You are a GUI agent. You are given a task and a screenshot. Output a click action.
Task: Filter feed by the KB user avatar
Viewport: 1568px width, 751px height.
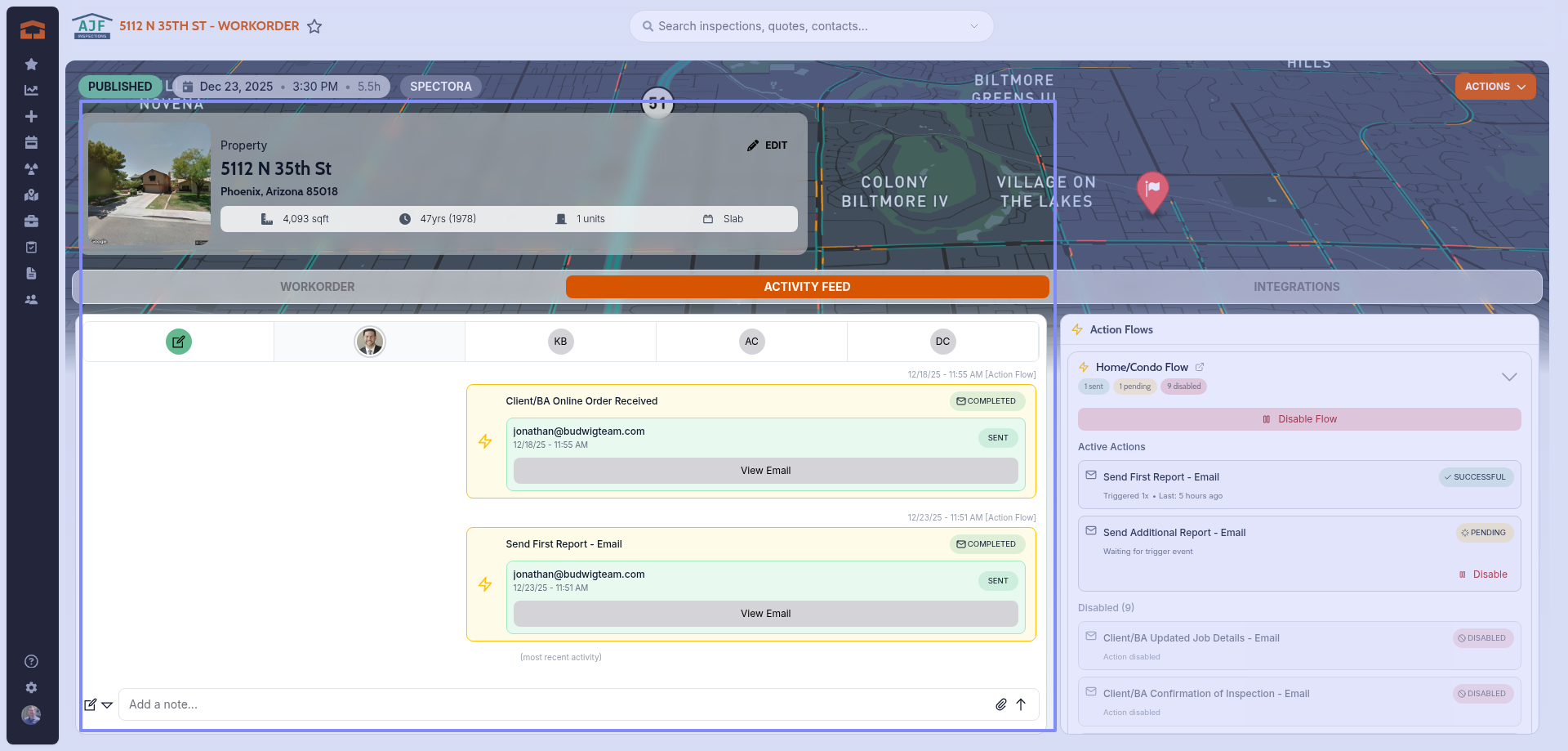[x=560, y=342]
